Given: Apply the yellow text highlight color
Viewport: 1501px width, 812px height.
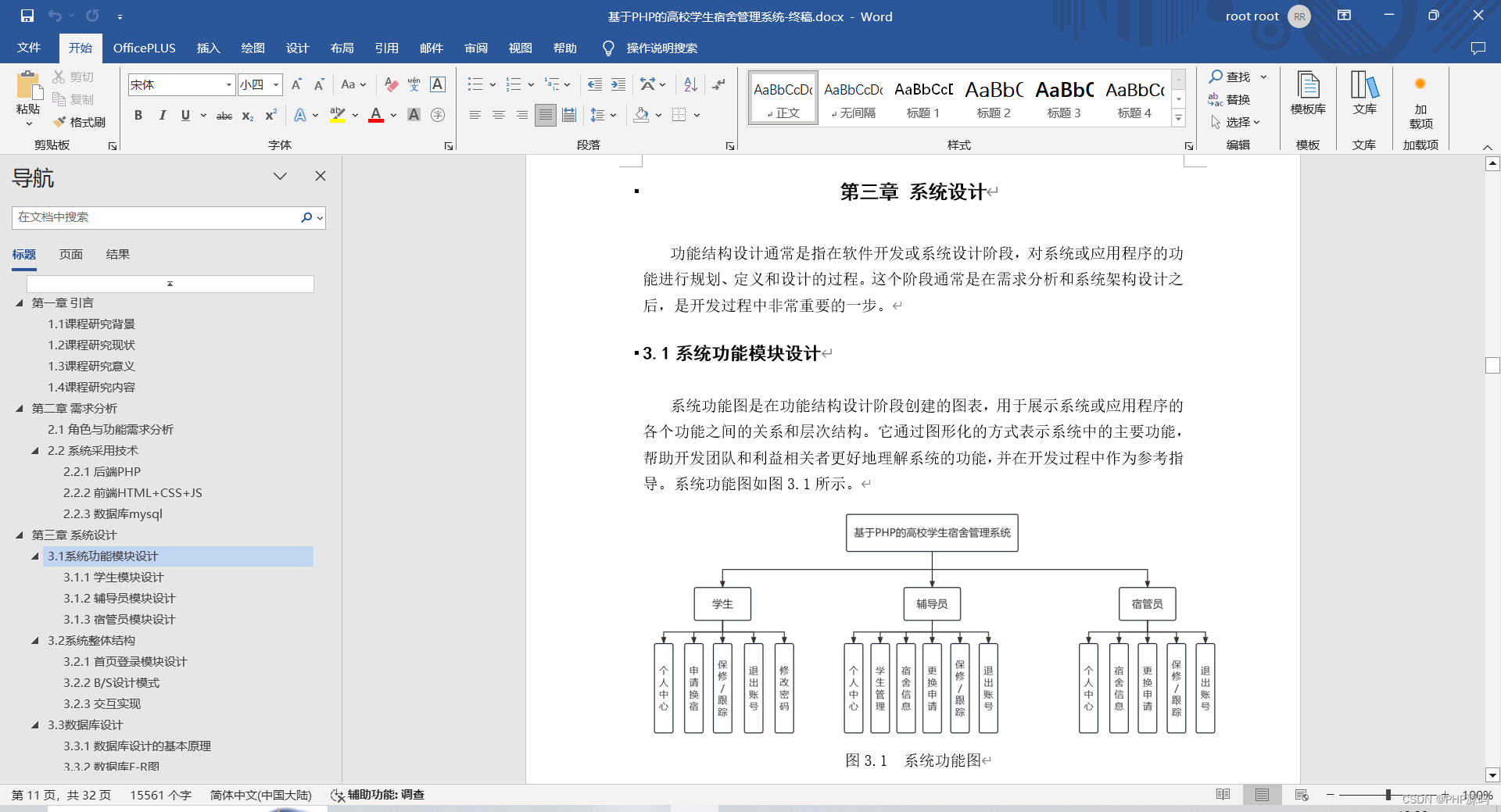Looking at the screenshot, I should point(338,115).
